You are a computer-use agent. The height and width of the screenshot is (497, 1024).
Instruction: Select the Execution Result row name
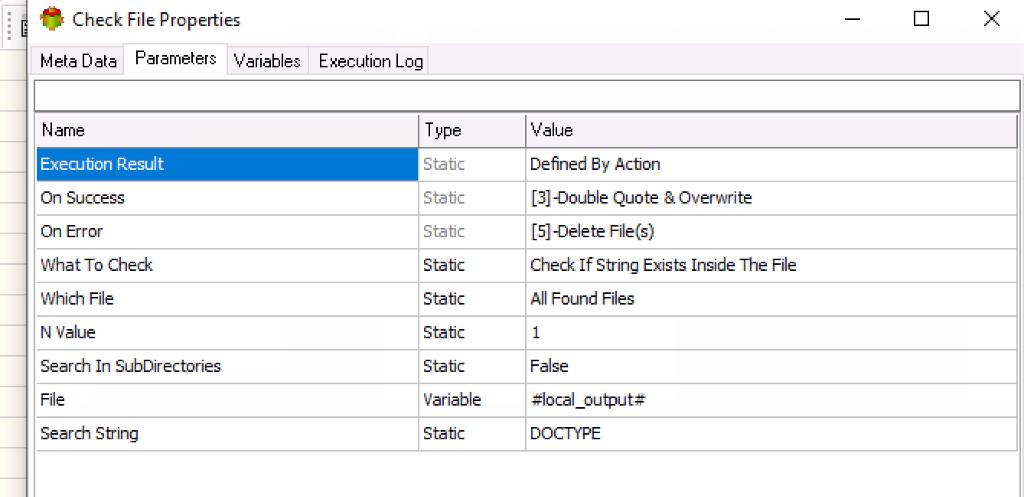pyautogui.click(x=227, y=164)
